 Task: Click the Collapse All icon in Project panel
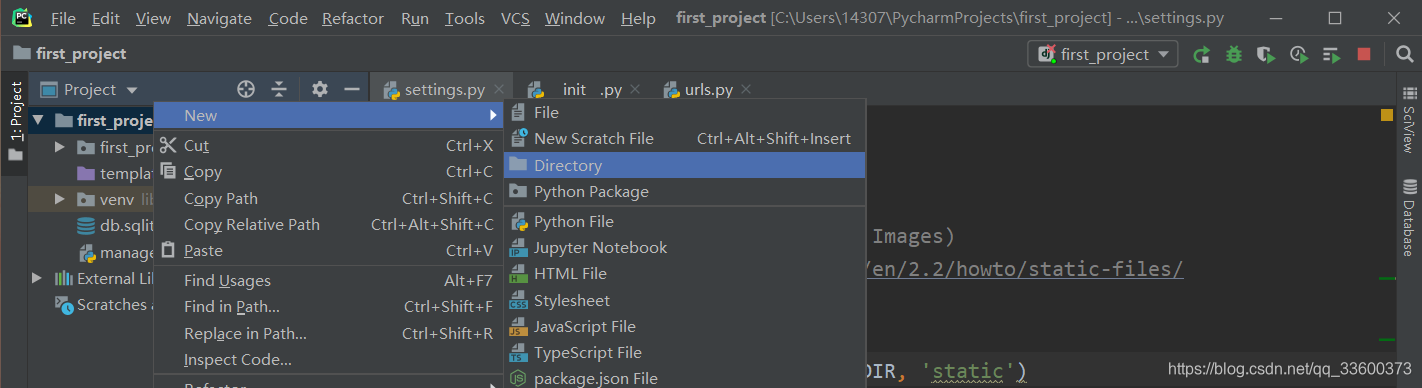coord(279,89)
